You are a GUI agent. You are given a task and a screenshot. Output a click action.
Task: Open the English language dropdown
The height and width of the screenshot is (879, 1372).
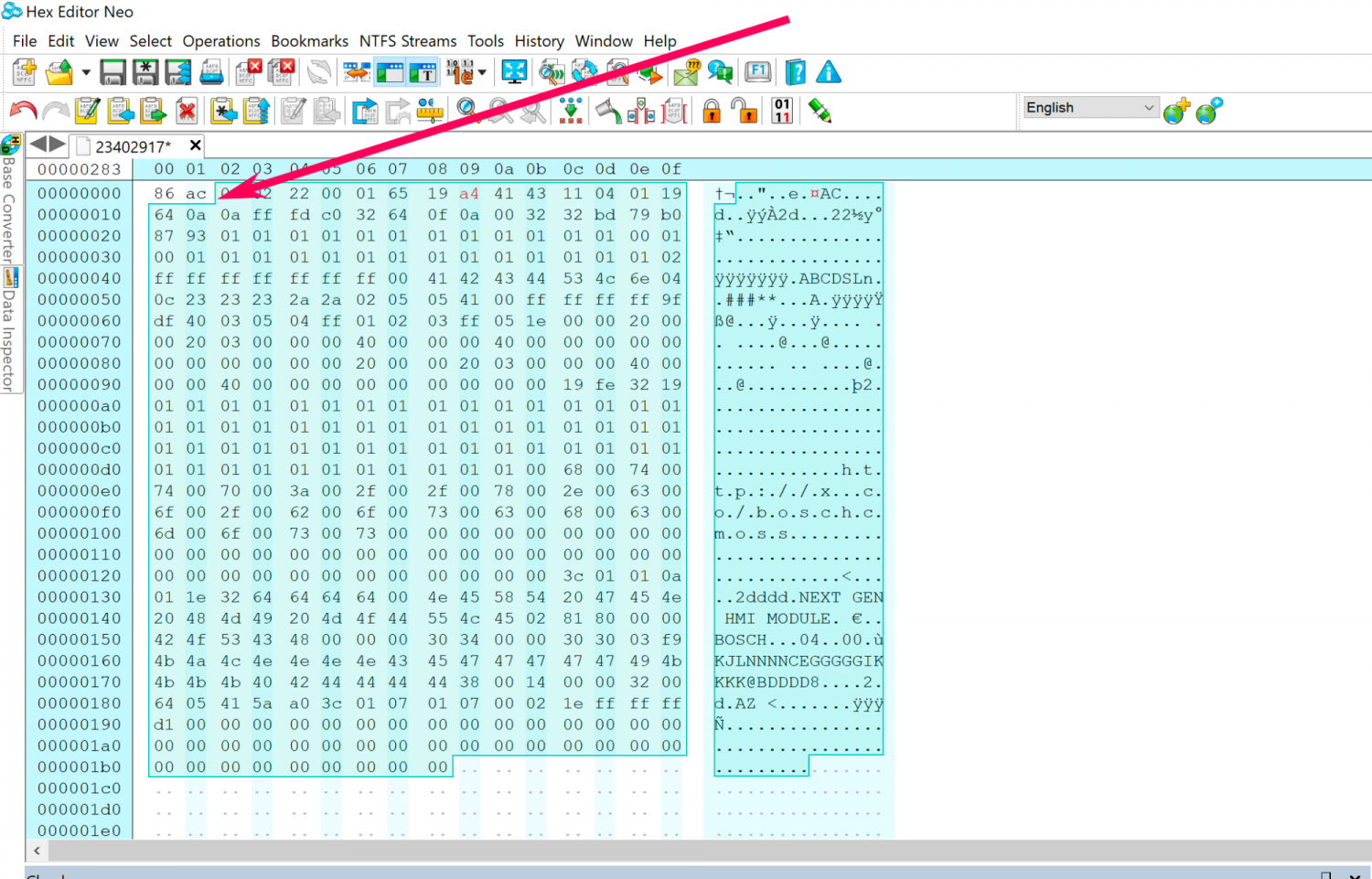(x=1090, y=107)
